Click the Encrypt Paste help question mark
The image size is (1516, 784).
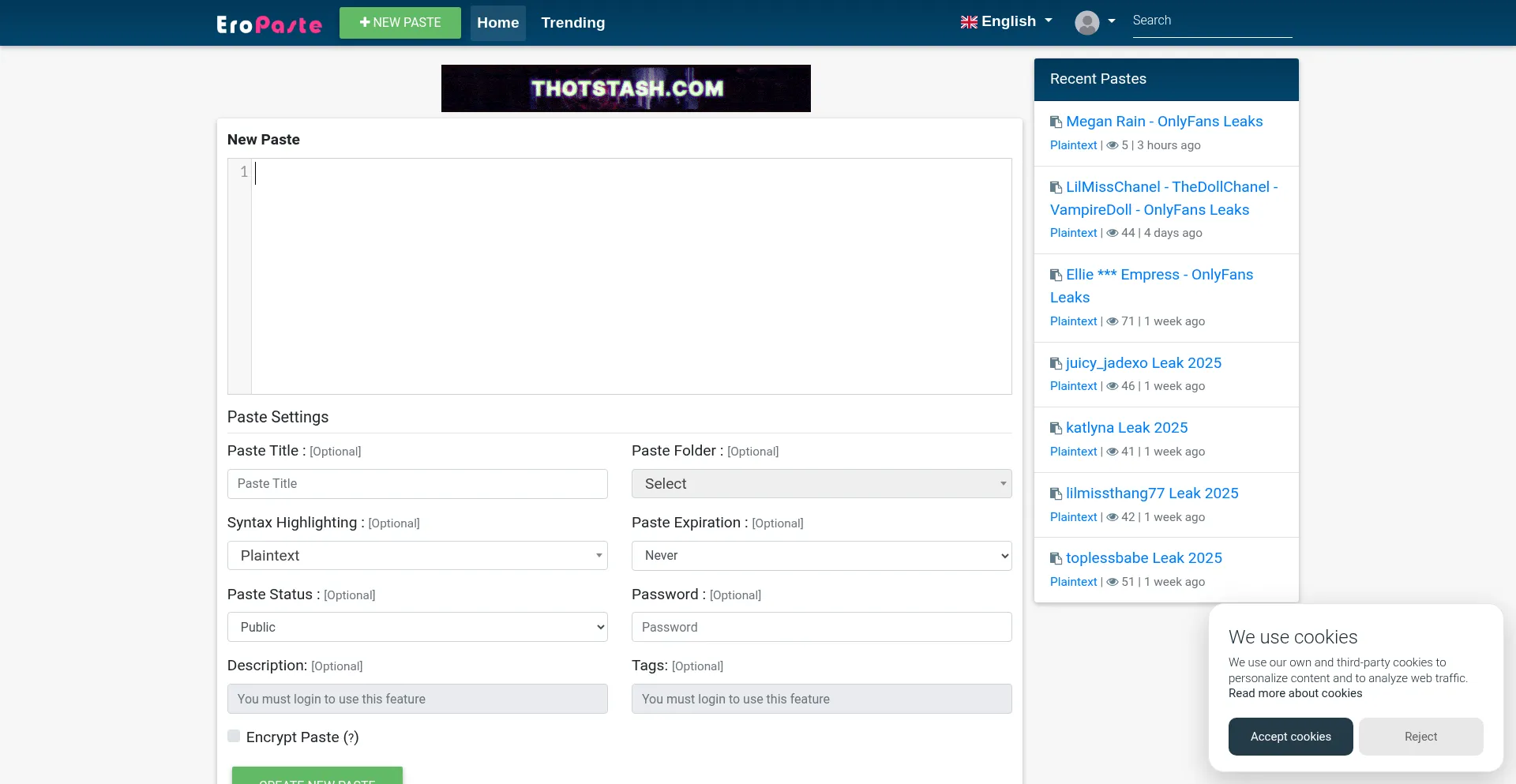point(351,737)
